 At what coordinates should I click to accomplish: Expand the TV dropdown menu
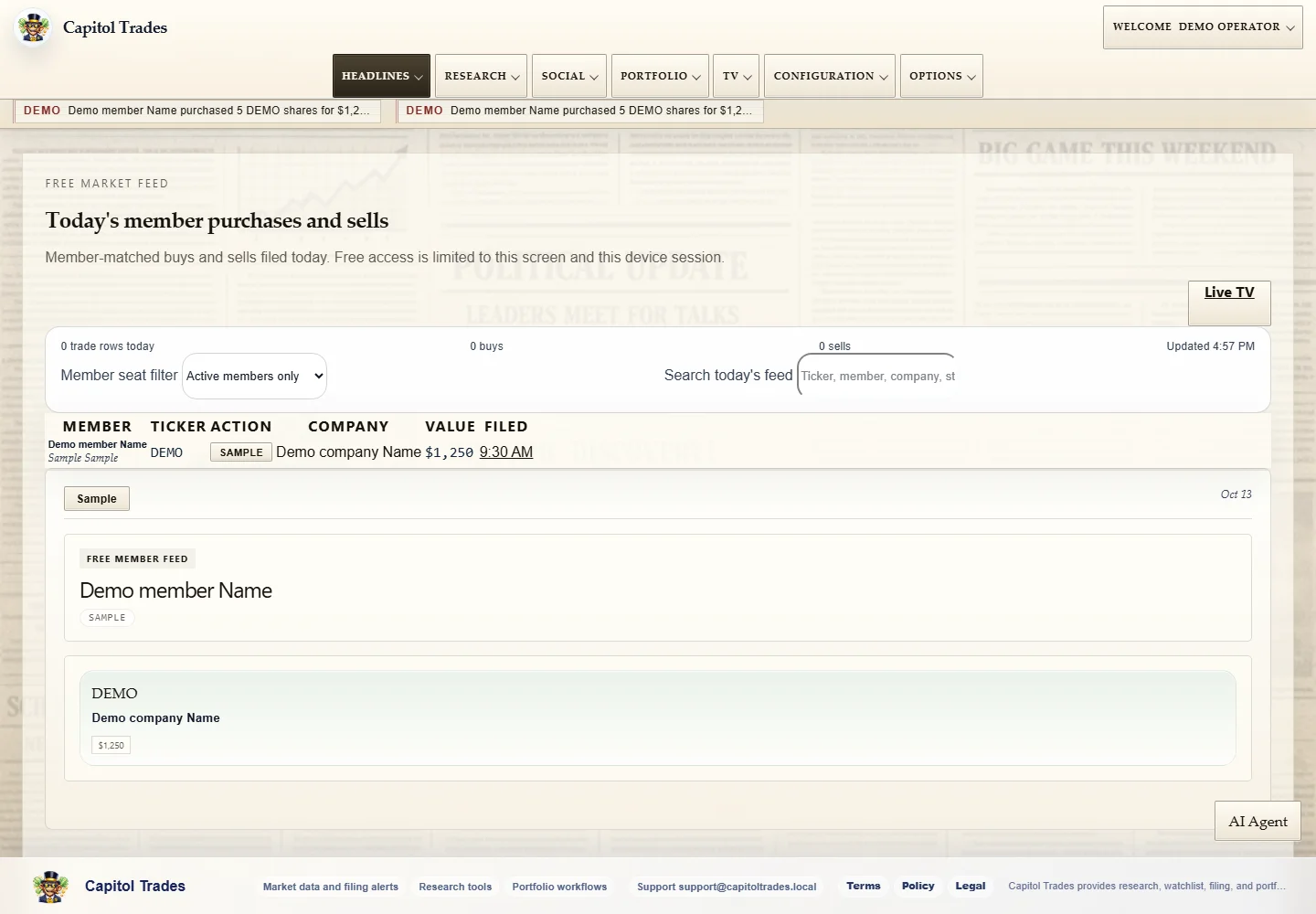pos(737,76)
